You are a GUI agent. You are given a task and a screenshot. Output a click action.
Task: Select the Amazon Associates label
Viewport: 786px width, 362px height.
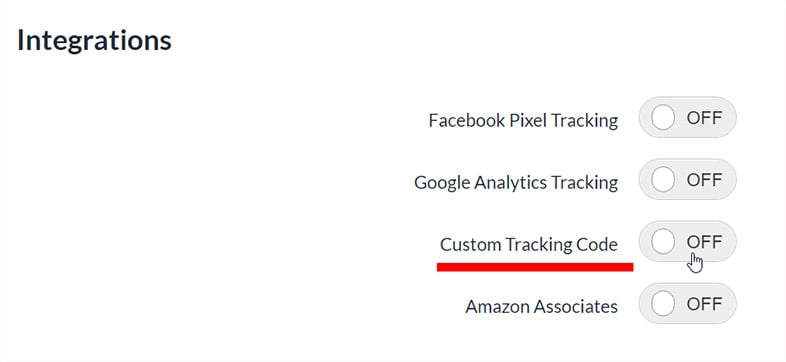tap(541, 306)
